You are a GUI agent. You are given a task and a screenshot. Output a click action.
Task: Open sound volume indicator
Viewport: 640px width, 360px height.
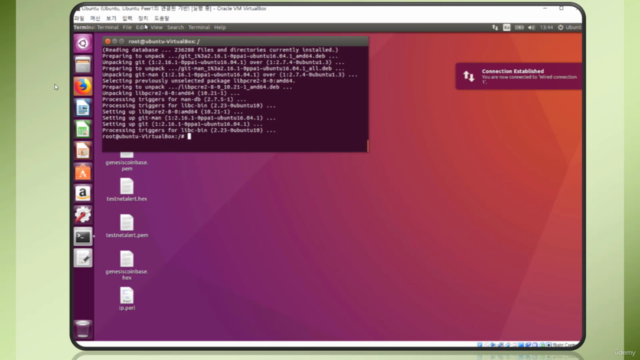pos(531,27)
